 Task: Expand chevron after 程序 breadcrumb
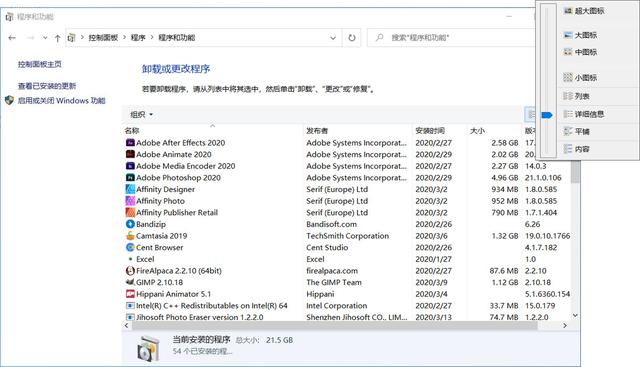coord(152,38)
